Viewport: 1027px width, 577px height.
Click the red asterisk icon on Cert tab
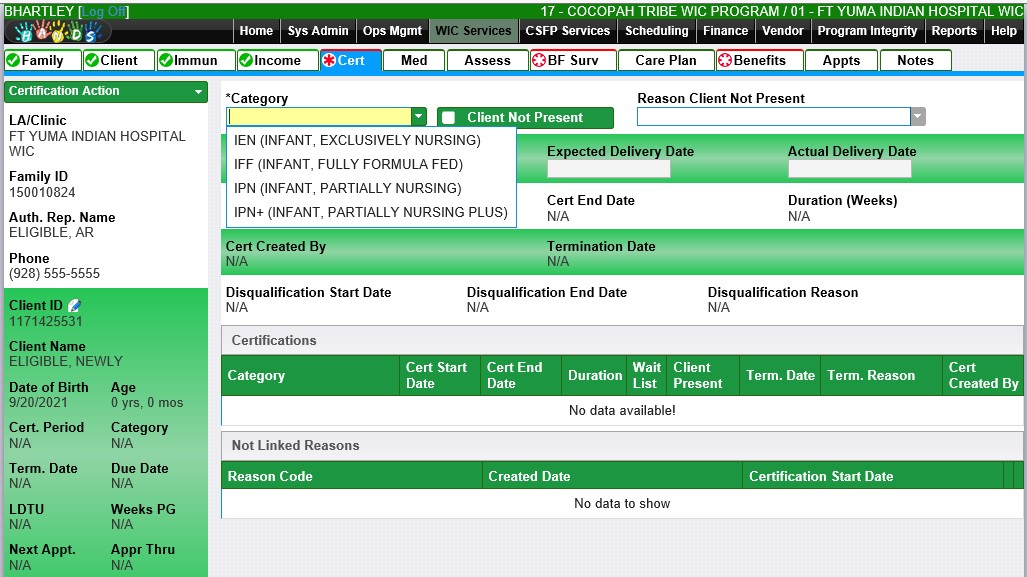[329, 61]
